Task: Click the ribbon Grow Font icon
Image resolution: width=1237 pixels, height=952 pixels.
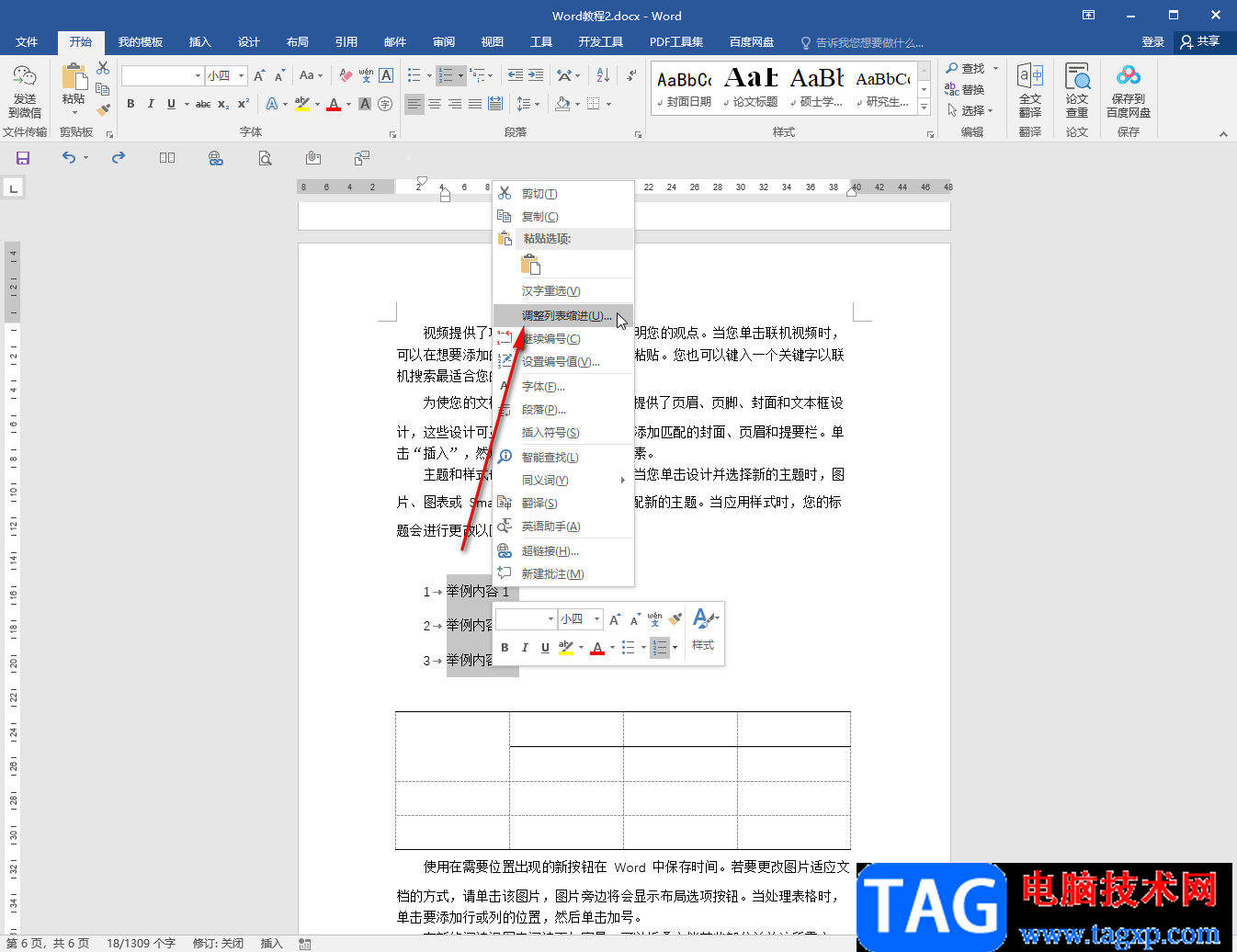Action: [x=259, y=75]
